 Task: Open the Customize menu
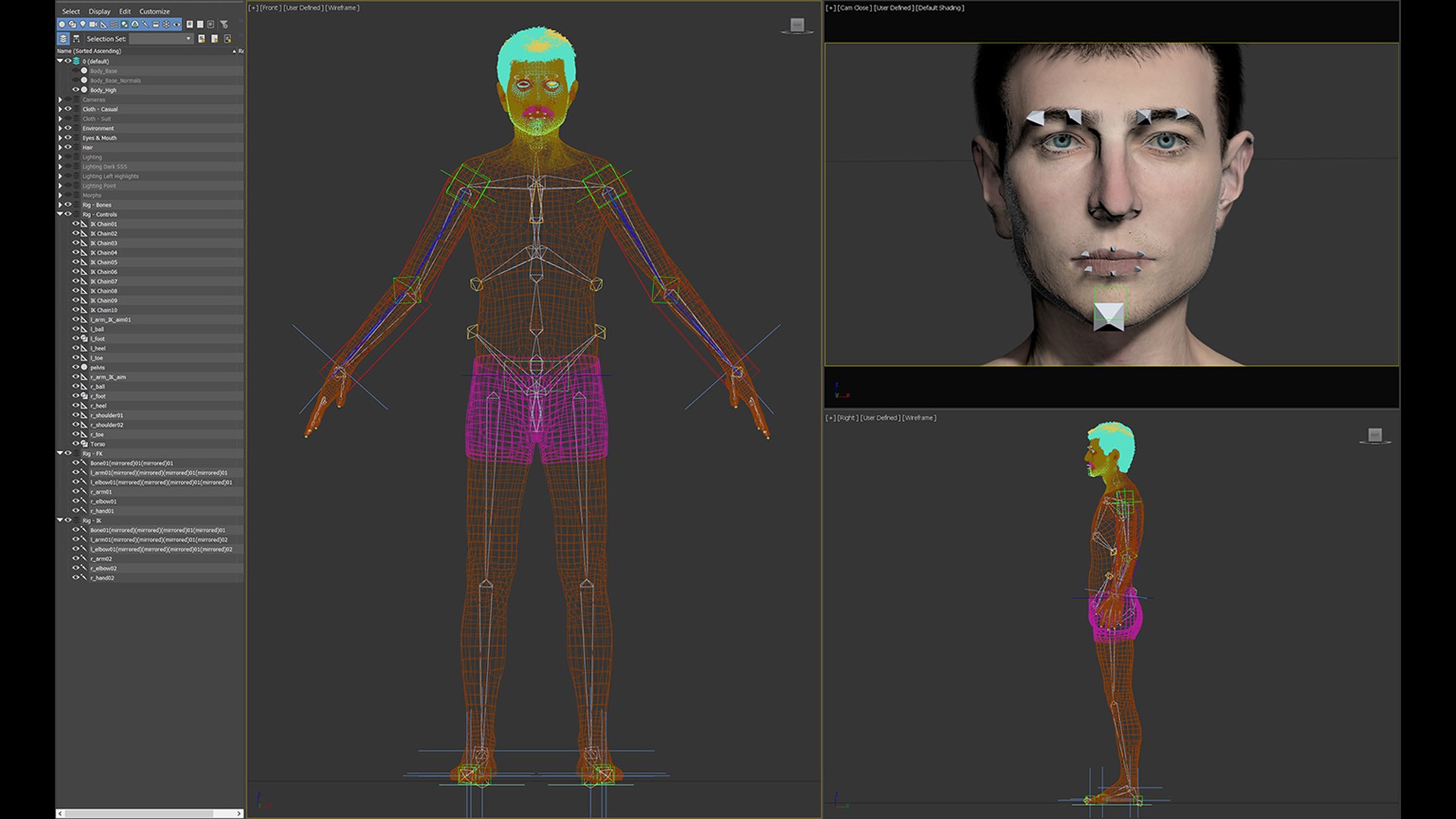(155, 11)
